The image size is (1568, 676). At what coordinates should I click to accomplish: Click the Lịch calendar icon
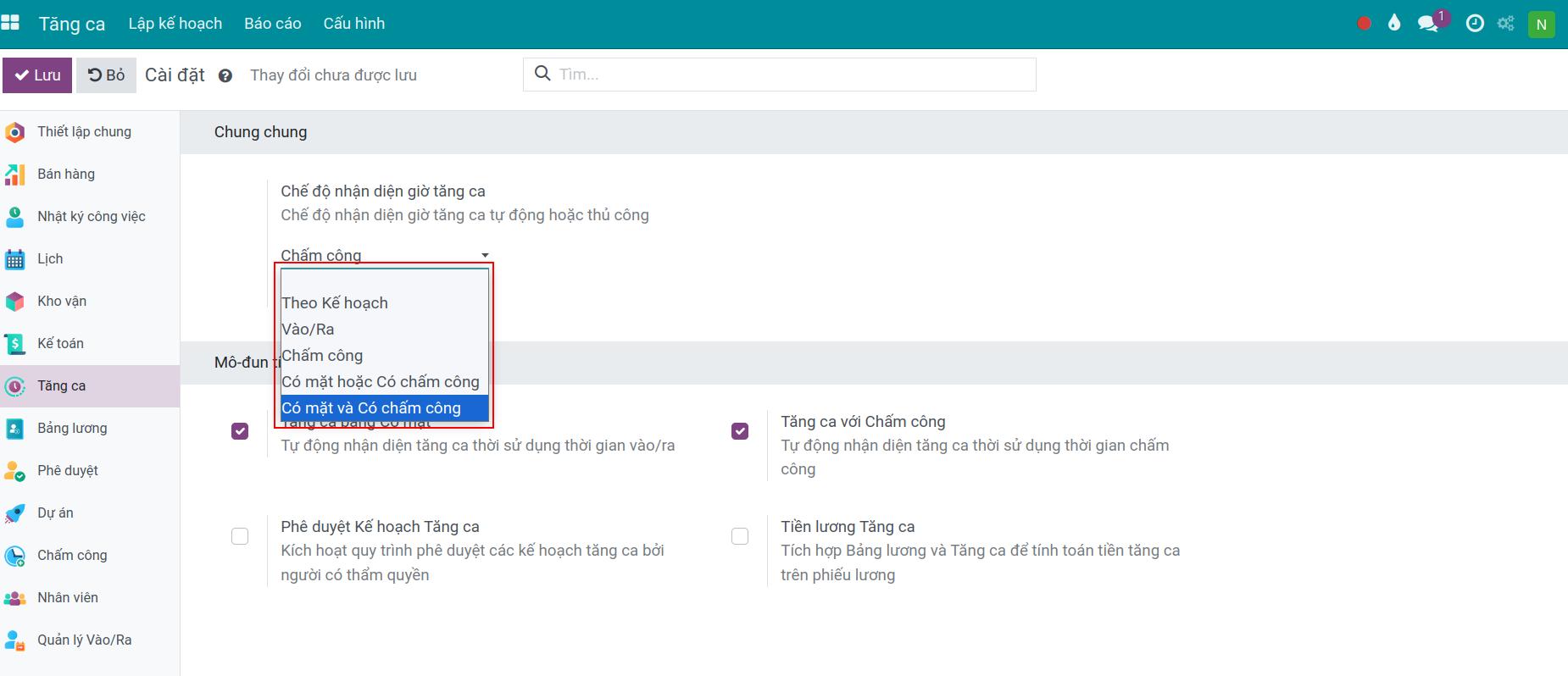[x=14, y=259]
